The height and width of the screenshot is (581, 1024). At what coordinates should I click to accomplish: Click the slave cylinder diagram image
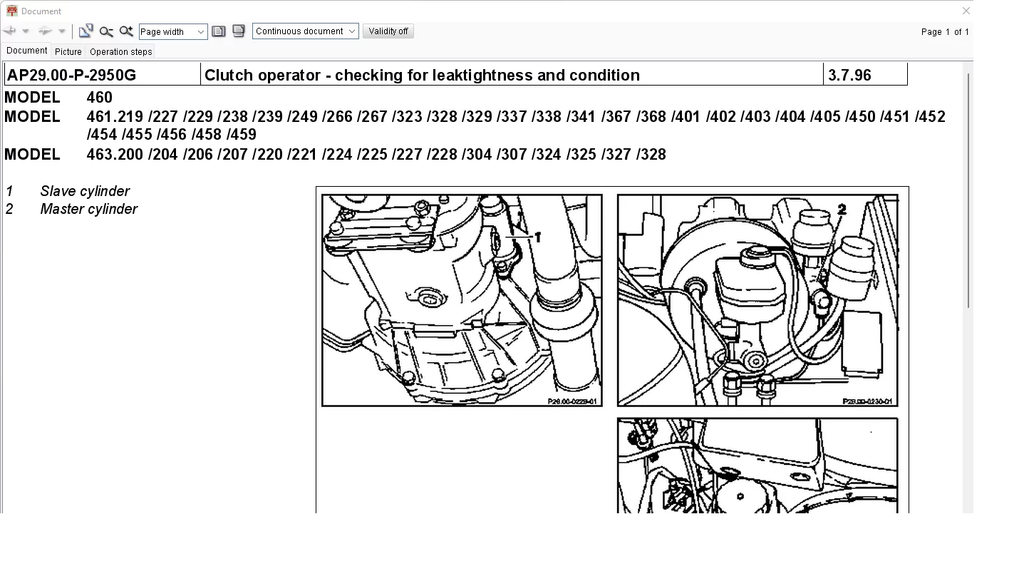pyautogui.click(x=461, y=300)
